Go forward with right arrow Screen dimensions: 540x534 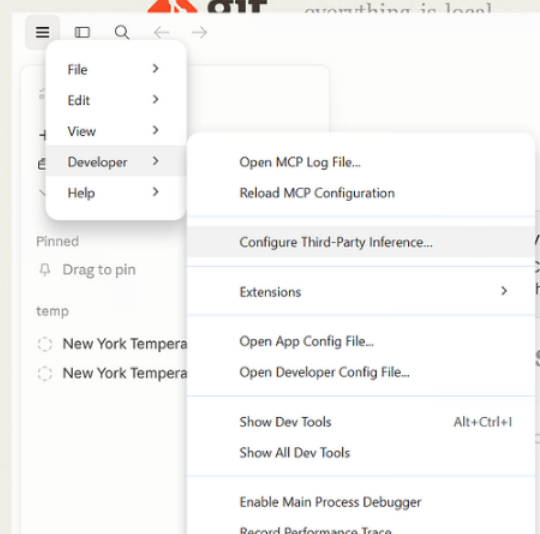(x=199, y=33)
